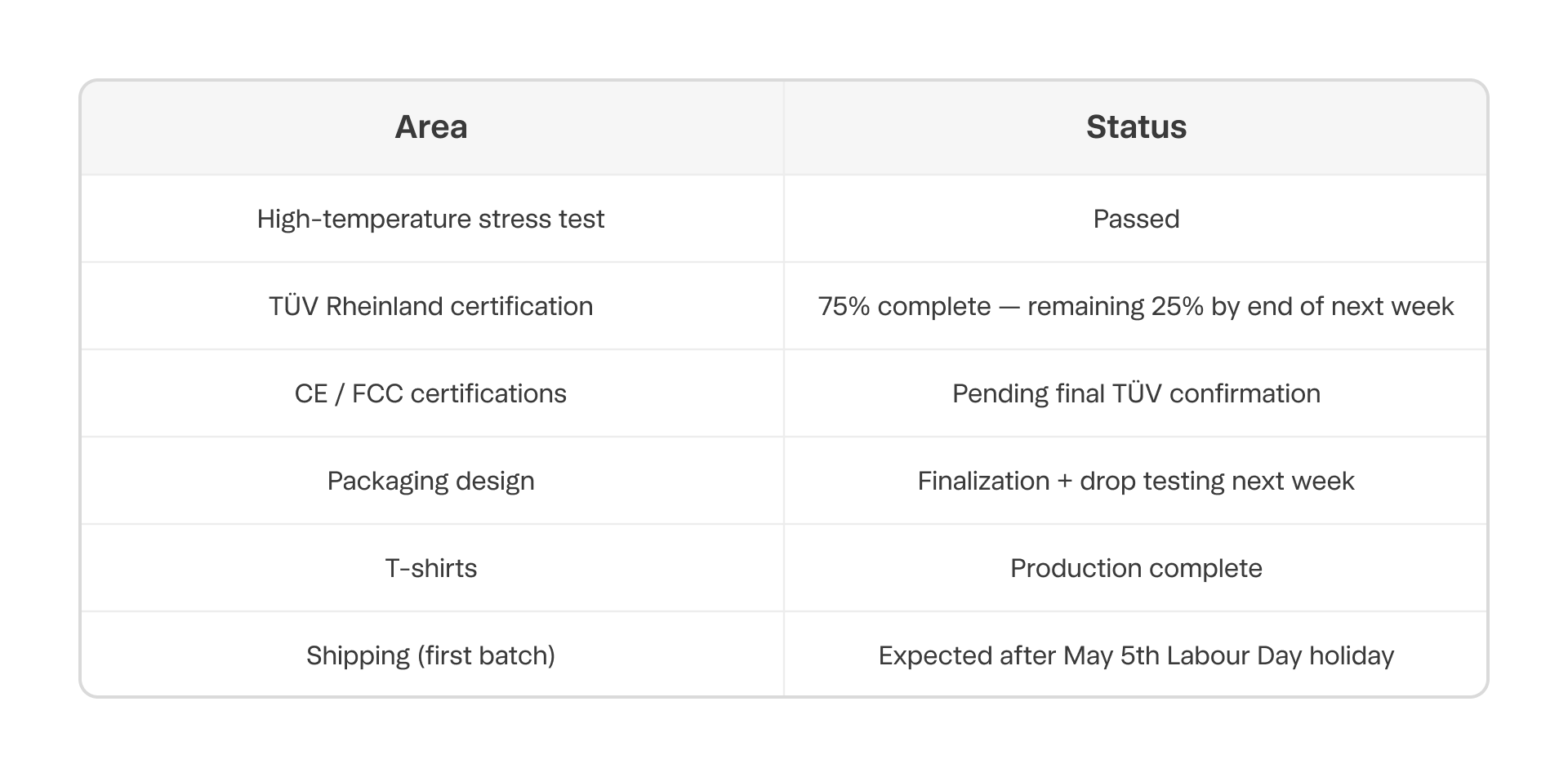Select the Expected after May 5th cell

point(1136,655)
